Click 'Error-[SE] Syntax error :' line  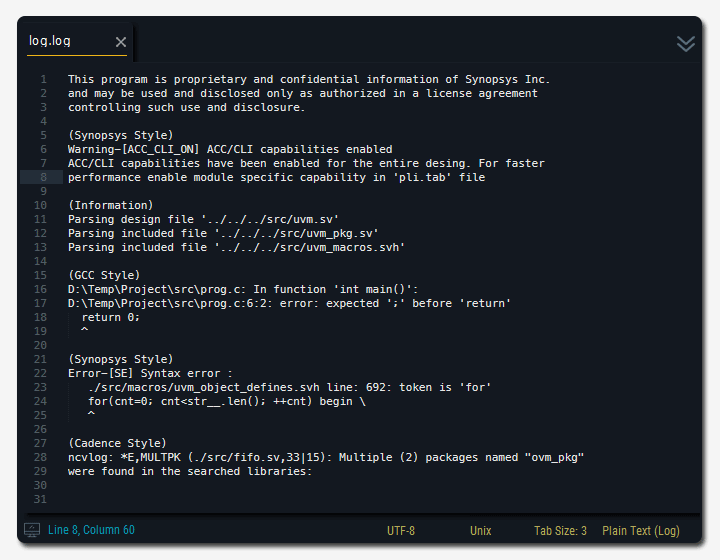point(150,374)
